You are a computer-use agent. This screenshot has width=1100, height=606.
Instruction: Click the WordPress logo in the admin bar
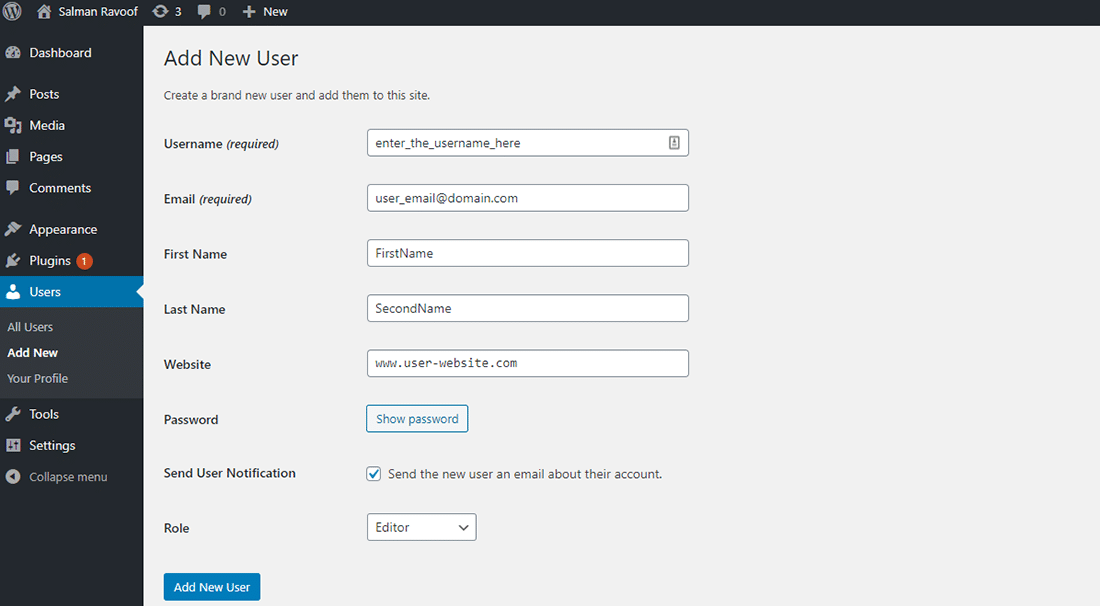tap(13, 11)
